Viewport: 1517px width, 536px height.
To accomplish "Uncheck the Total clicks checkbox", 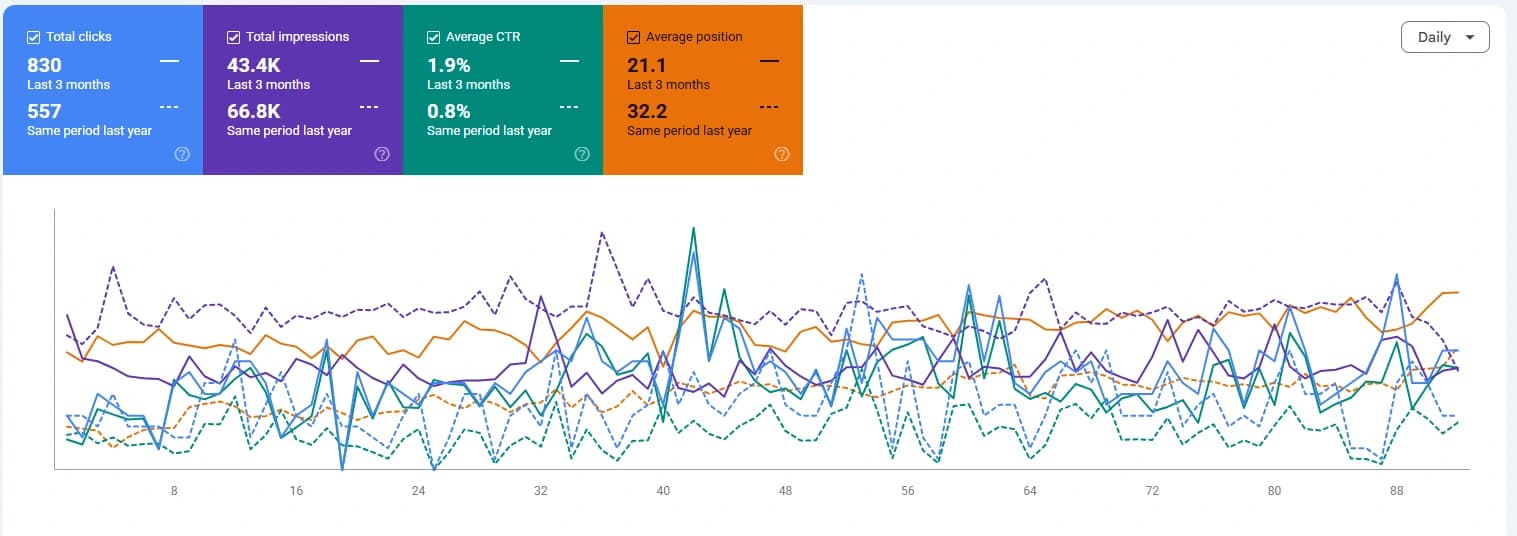I will pos(33,37).
